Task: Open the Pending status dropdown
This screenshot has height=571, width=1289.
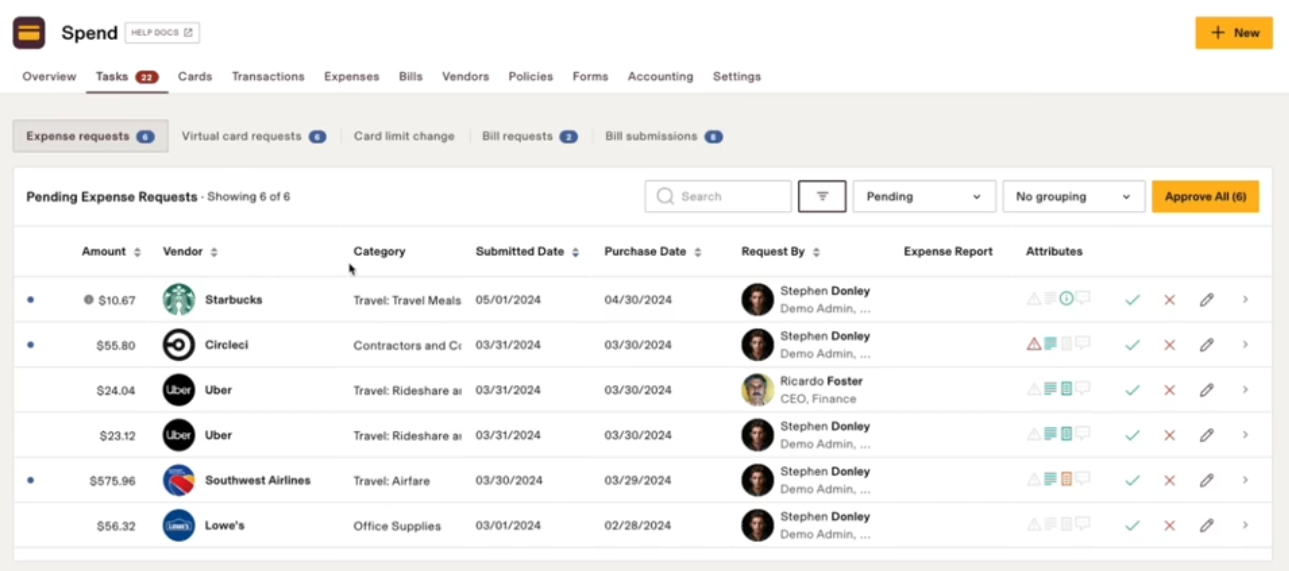Action: pyautogui.click(x=923, y=197)
